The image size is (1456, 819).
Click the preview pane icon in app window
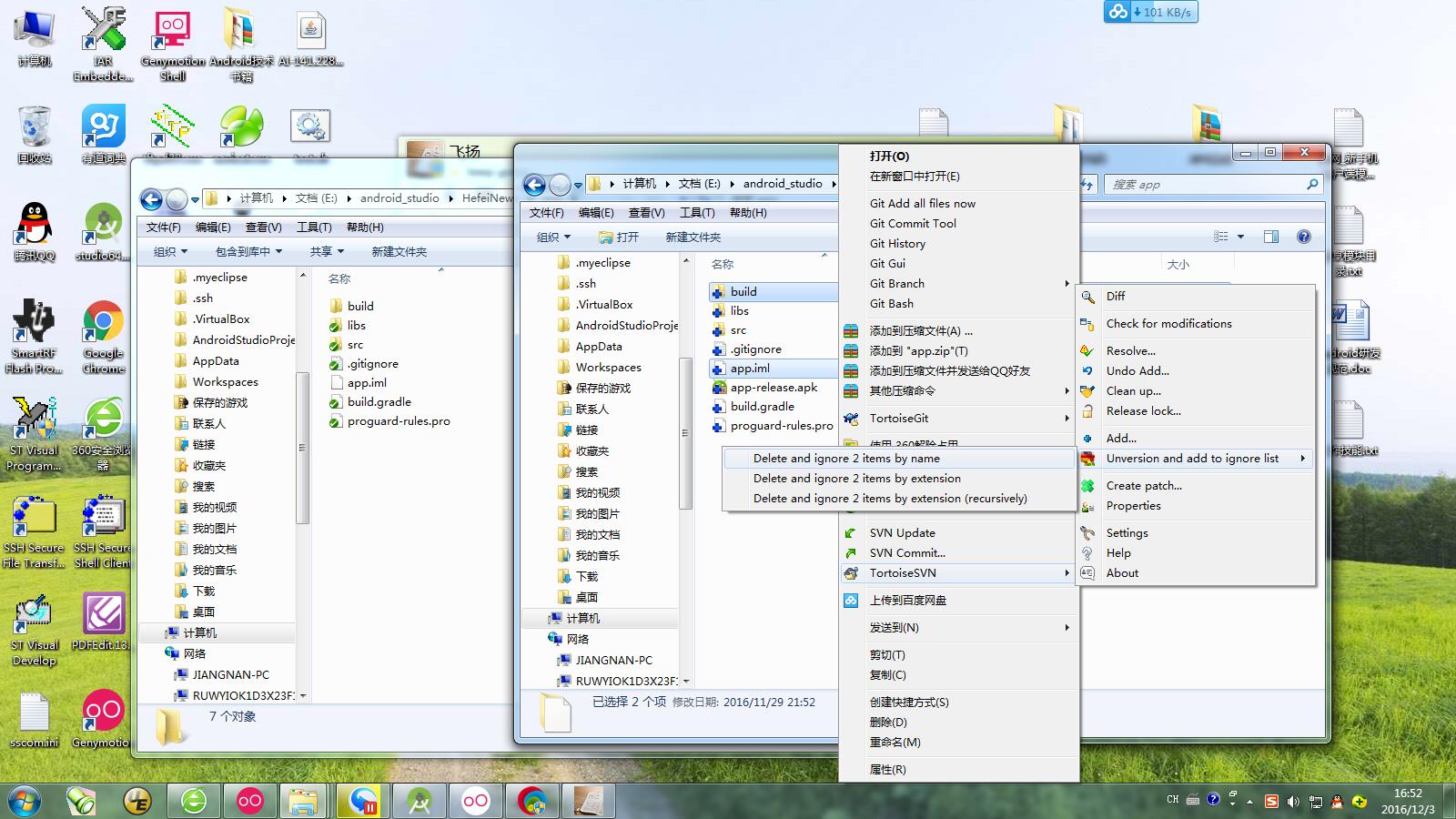1271,237
